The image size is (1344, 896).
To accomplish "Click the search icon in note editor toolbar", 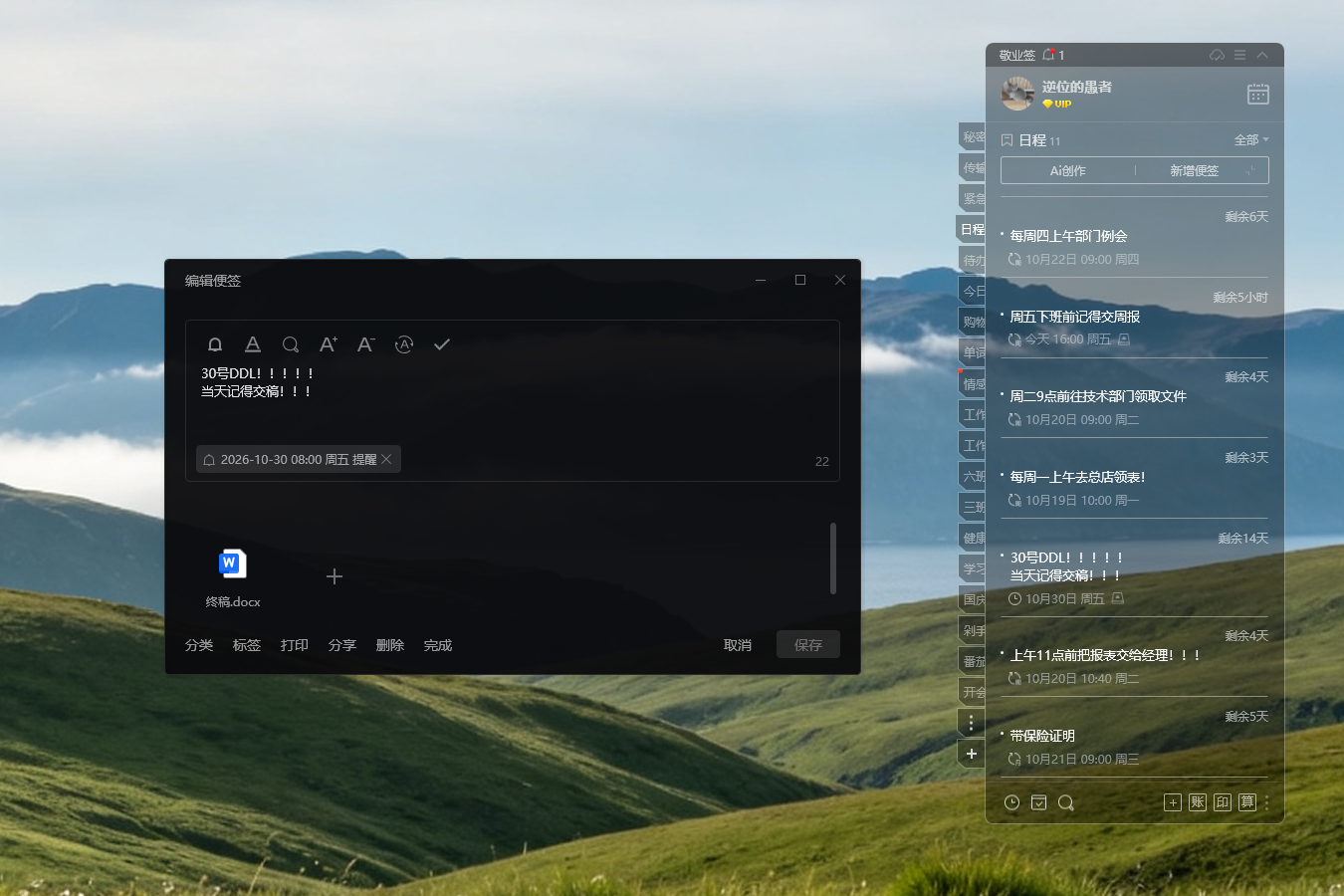I will (291, 344).
